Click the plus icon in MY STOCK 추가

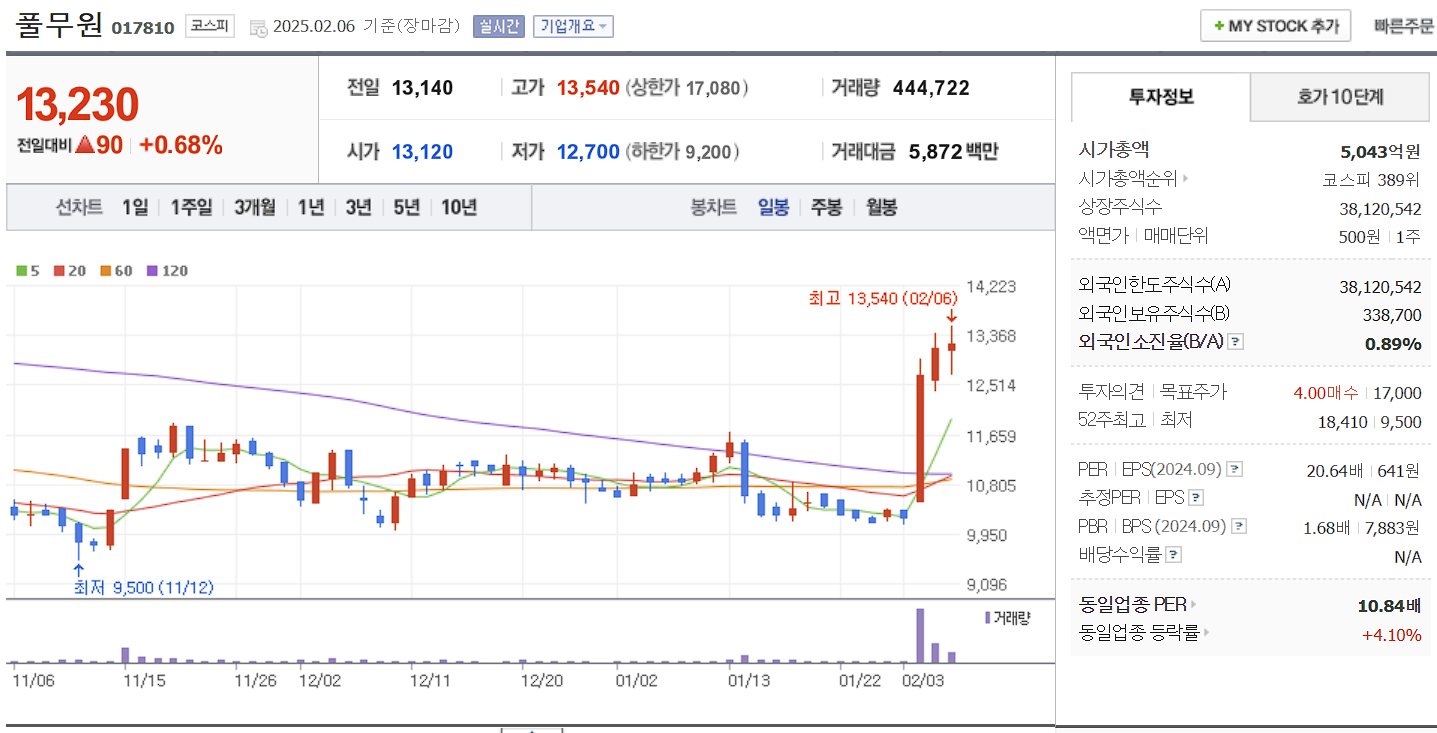pyautogui.click(x=1217, y=25)
